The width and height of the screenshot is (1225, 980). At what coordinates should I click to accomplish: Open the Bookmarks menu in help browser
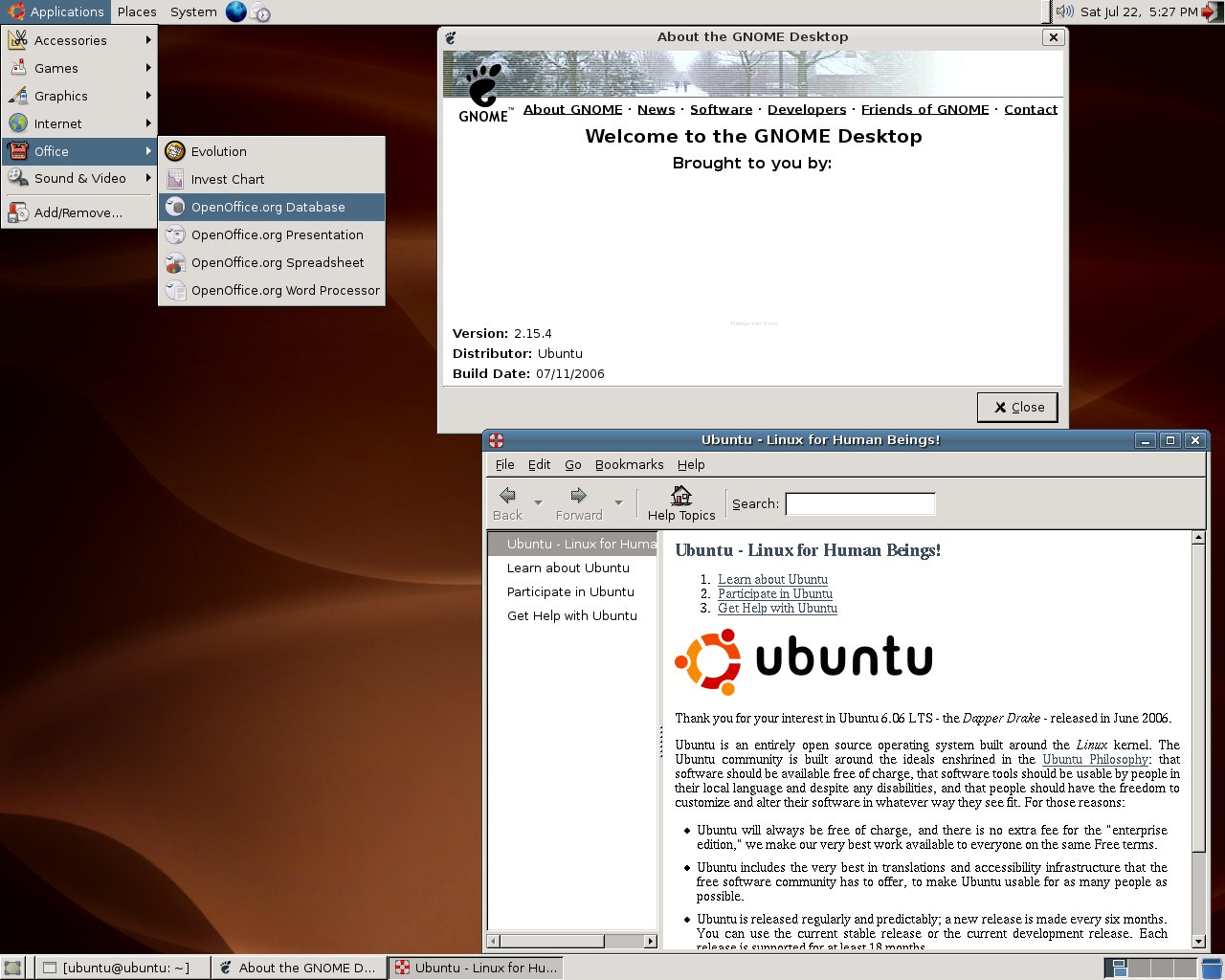click(x=629, y=464)
